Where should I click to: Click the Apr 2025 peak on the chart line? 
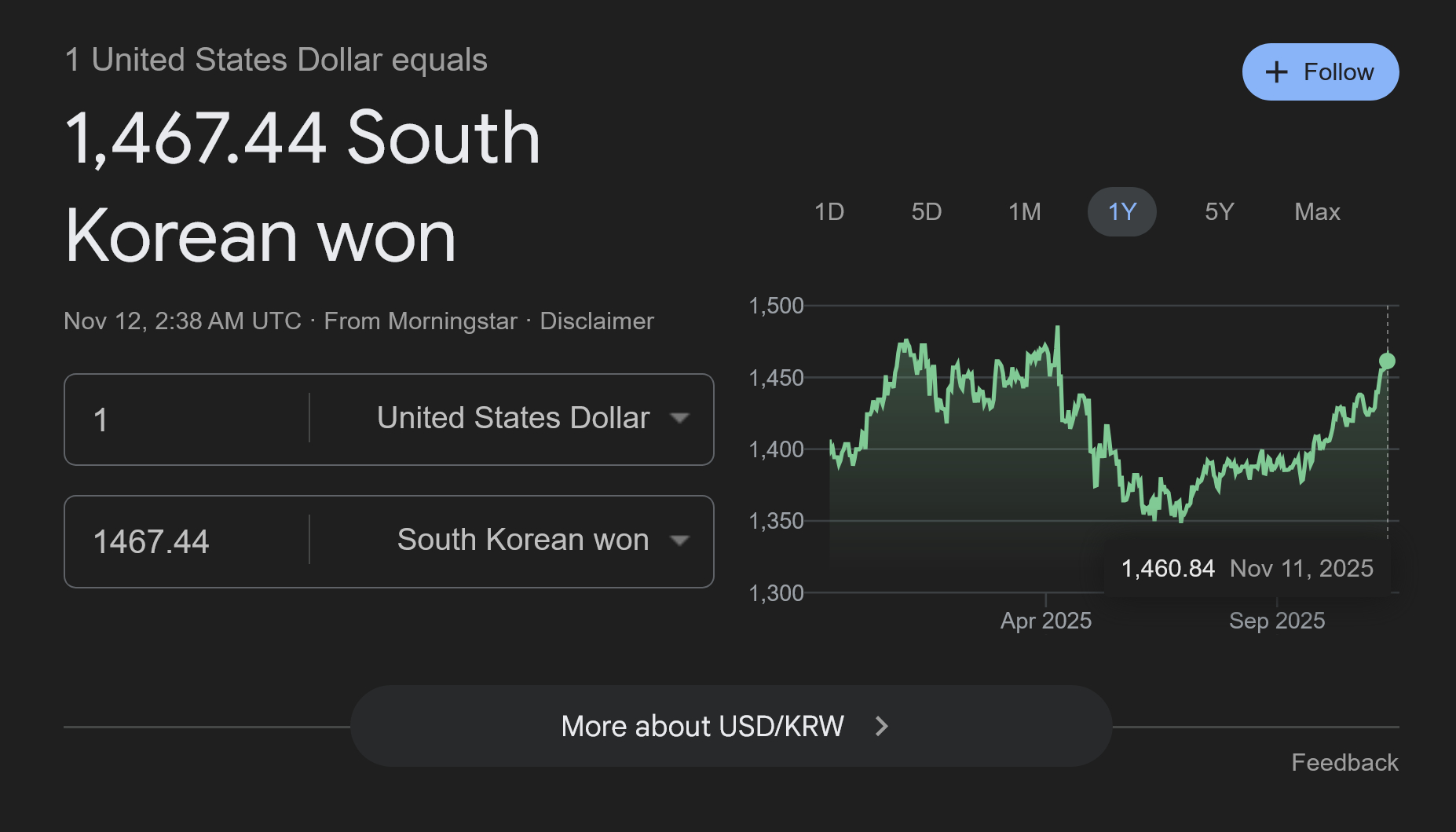1058,328
